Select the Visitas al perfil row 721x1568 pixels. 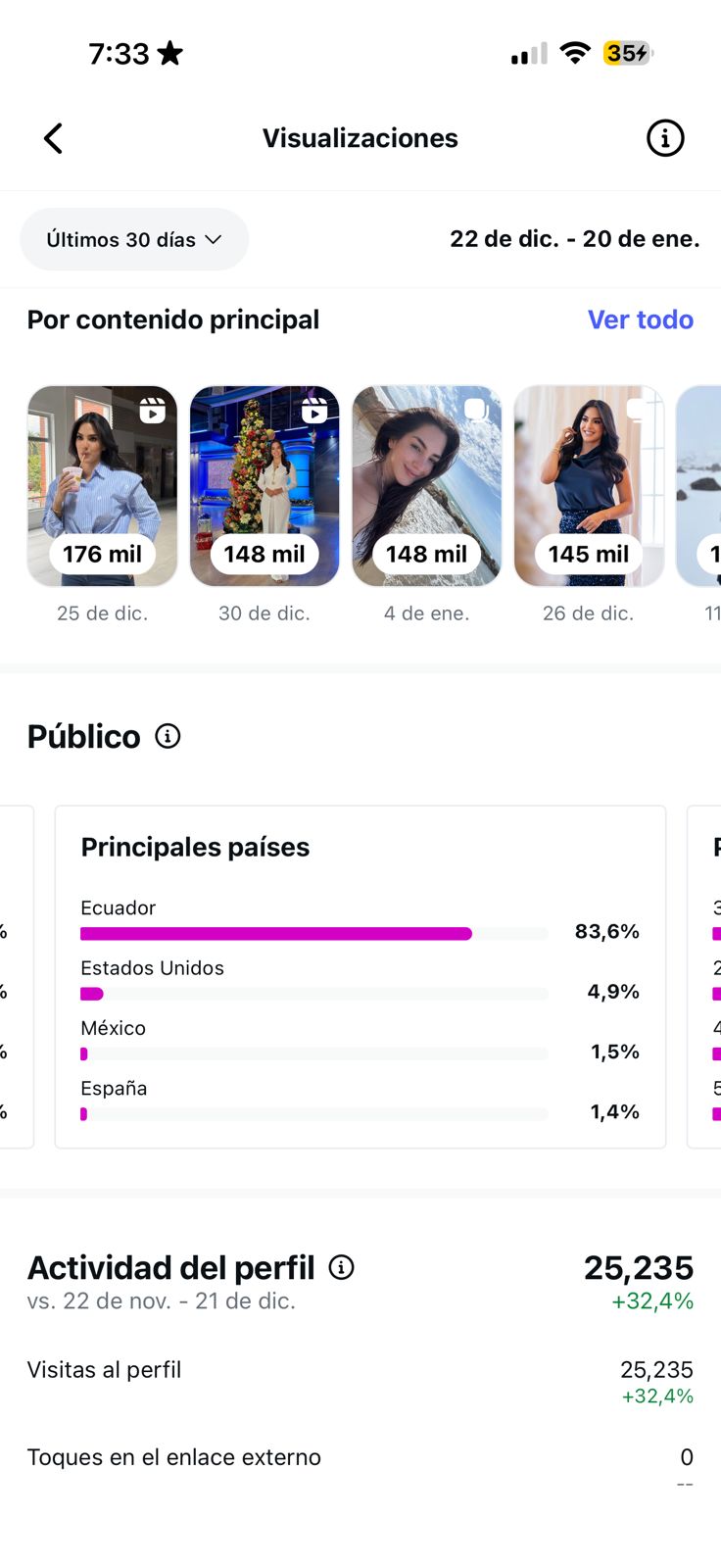(360, 1381)
